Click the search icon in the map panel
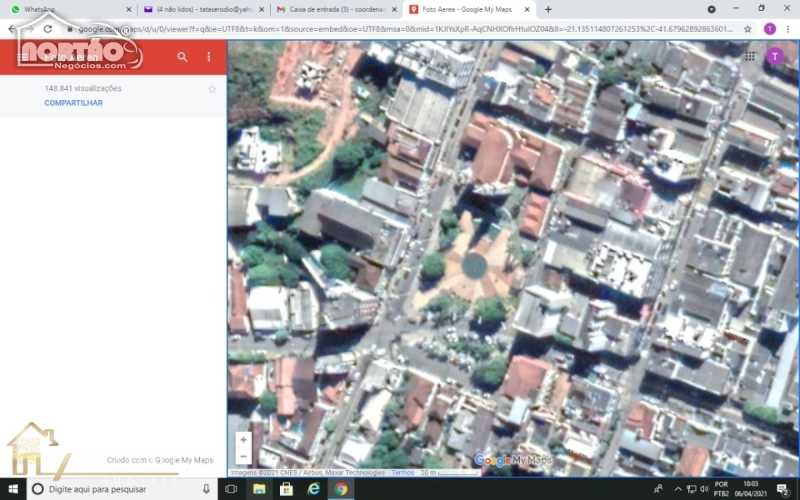Image resolution: width=800 pixels, height=500 pixels. click(x=182, y=57)
